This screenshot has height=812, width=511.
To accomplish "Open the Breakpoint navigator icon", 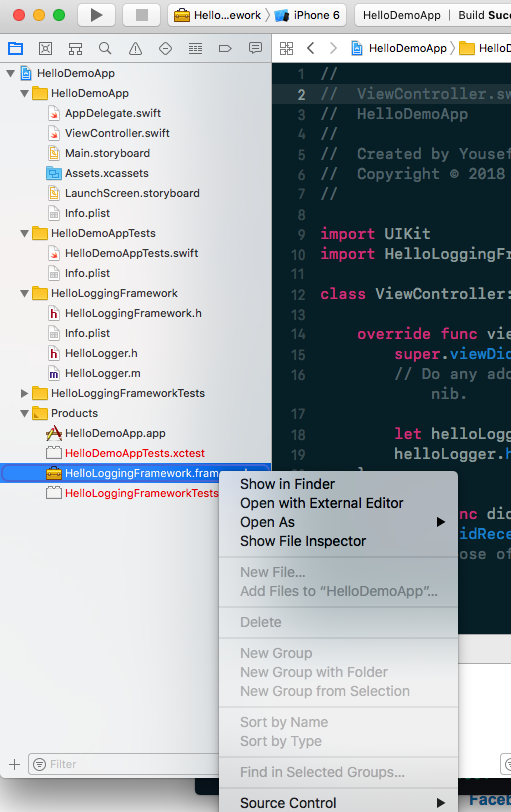I will 225,49.
